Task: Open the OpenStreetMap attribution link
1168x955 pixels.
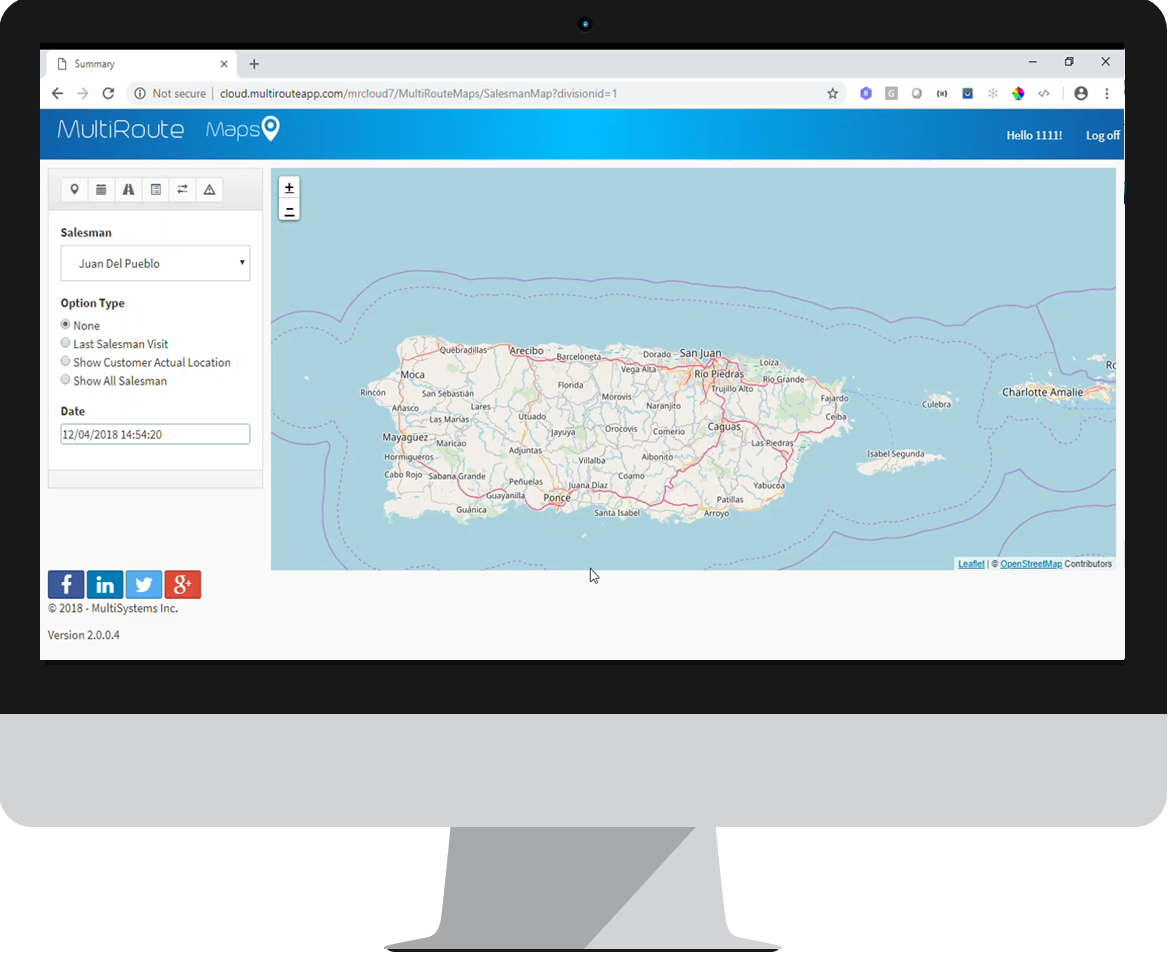Action: [1031, 563]
